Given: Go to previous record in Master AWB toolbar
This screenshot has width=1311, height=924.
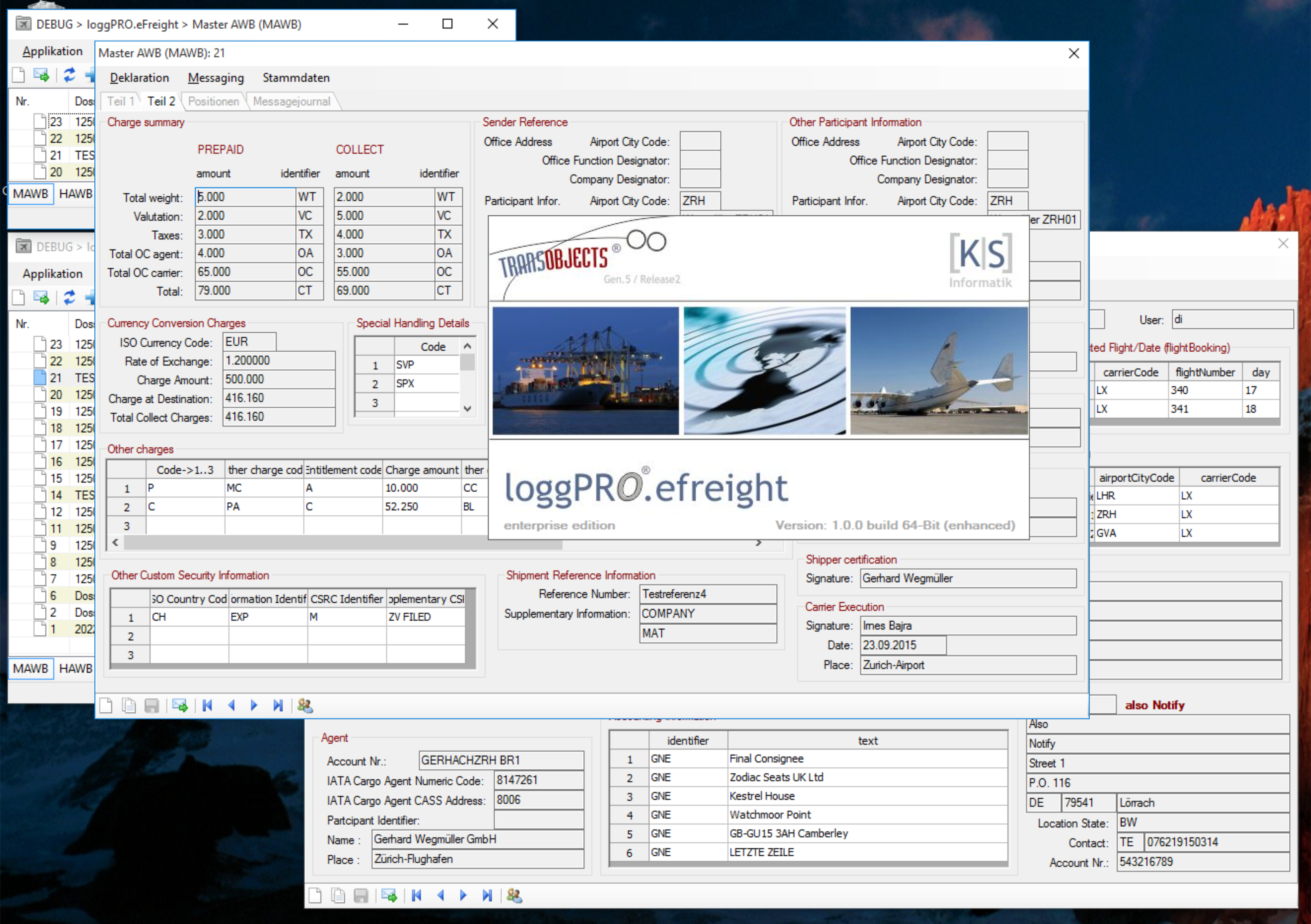Looking at the screenshot, I should [x=231, y=706].
